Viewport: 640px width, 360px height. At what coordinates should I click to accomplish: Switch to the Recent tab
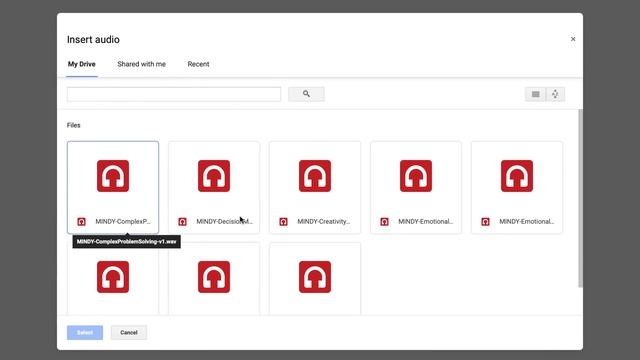pos(198,64)
